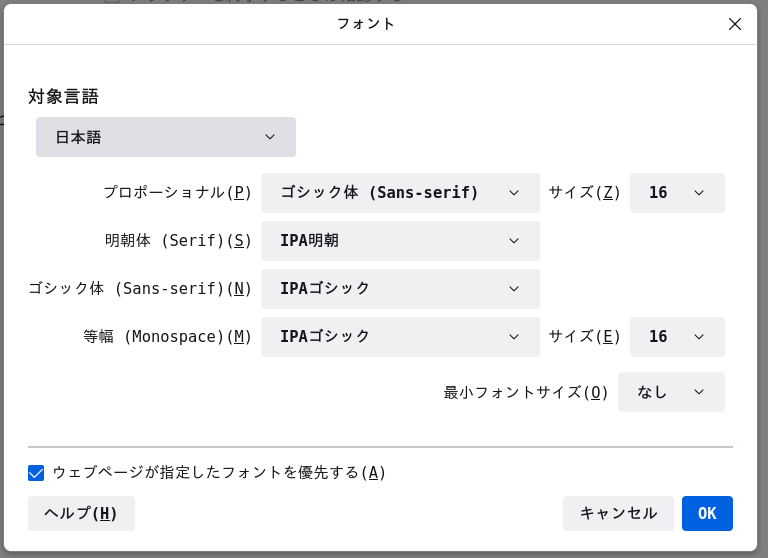Click the chevron arrow in the ゴシック体 (Sans-serif) dropdown
Viewport: 768px width, 558px height.
click(514, 289)
